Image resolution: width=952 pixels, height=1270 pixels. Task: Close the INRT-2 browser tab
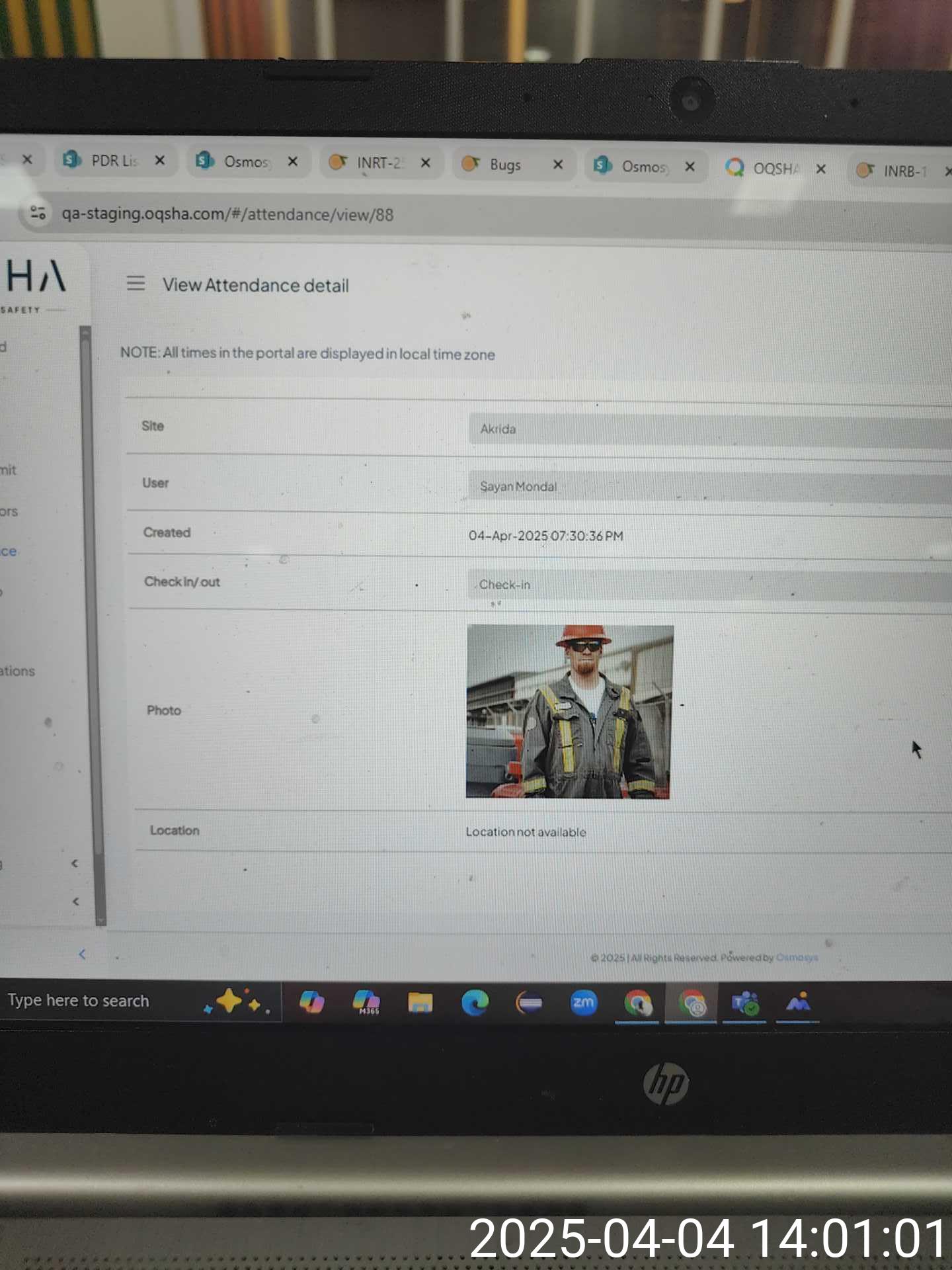click(426, 163)
